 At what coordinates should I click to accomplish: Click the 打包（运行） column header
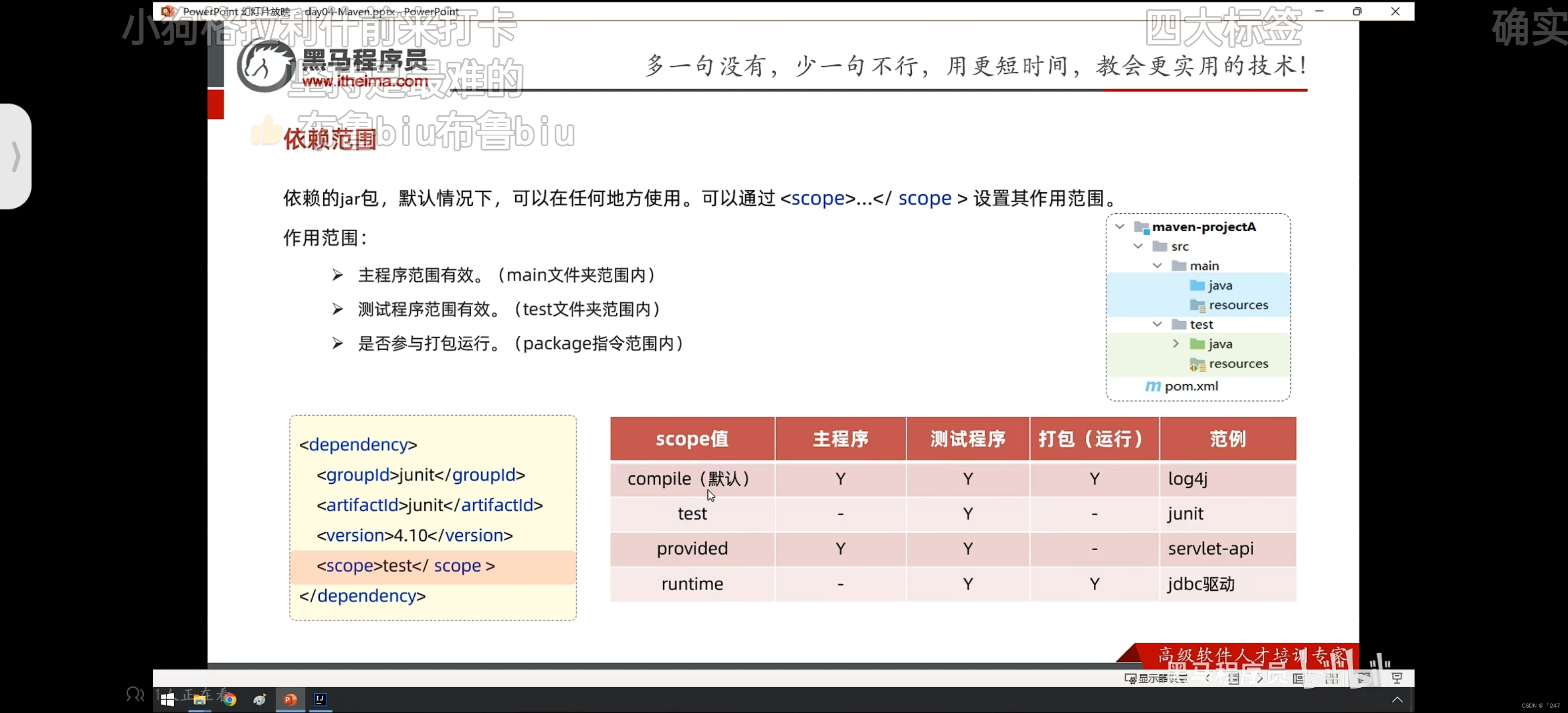(1094, 438)
